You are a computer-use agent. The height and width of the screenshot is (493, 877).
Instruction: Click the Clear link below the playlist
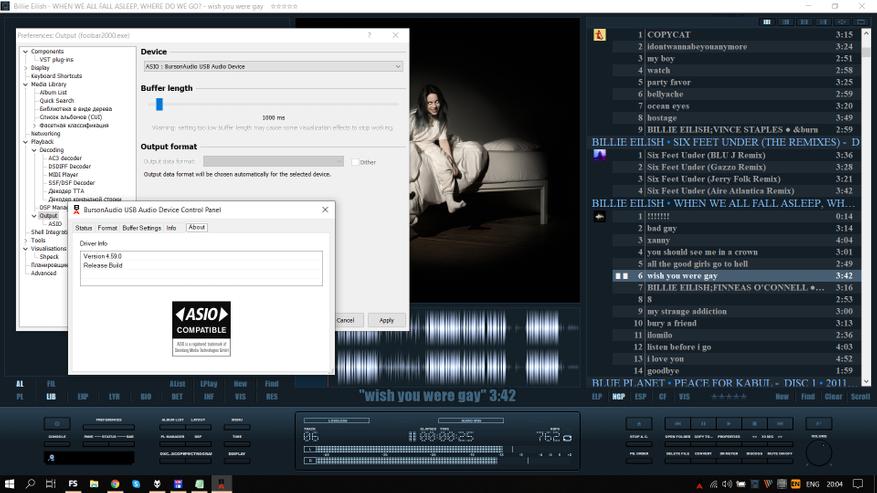point(833,396)
